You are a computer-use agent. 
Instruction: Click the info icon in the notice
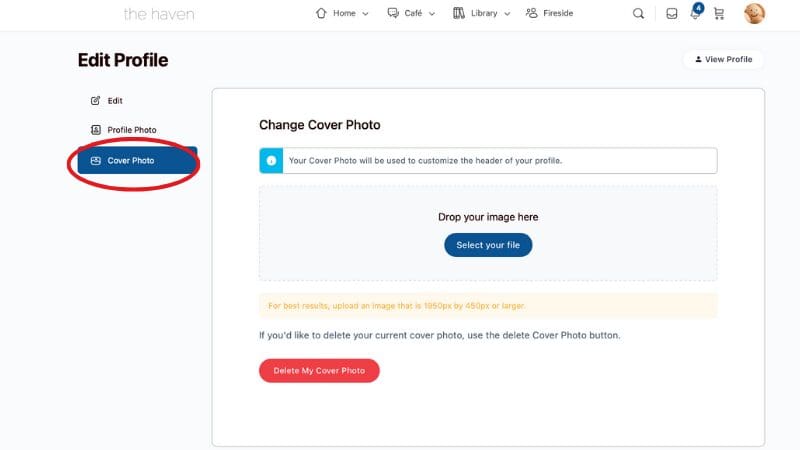(x=271, y=161)
